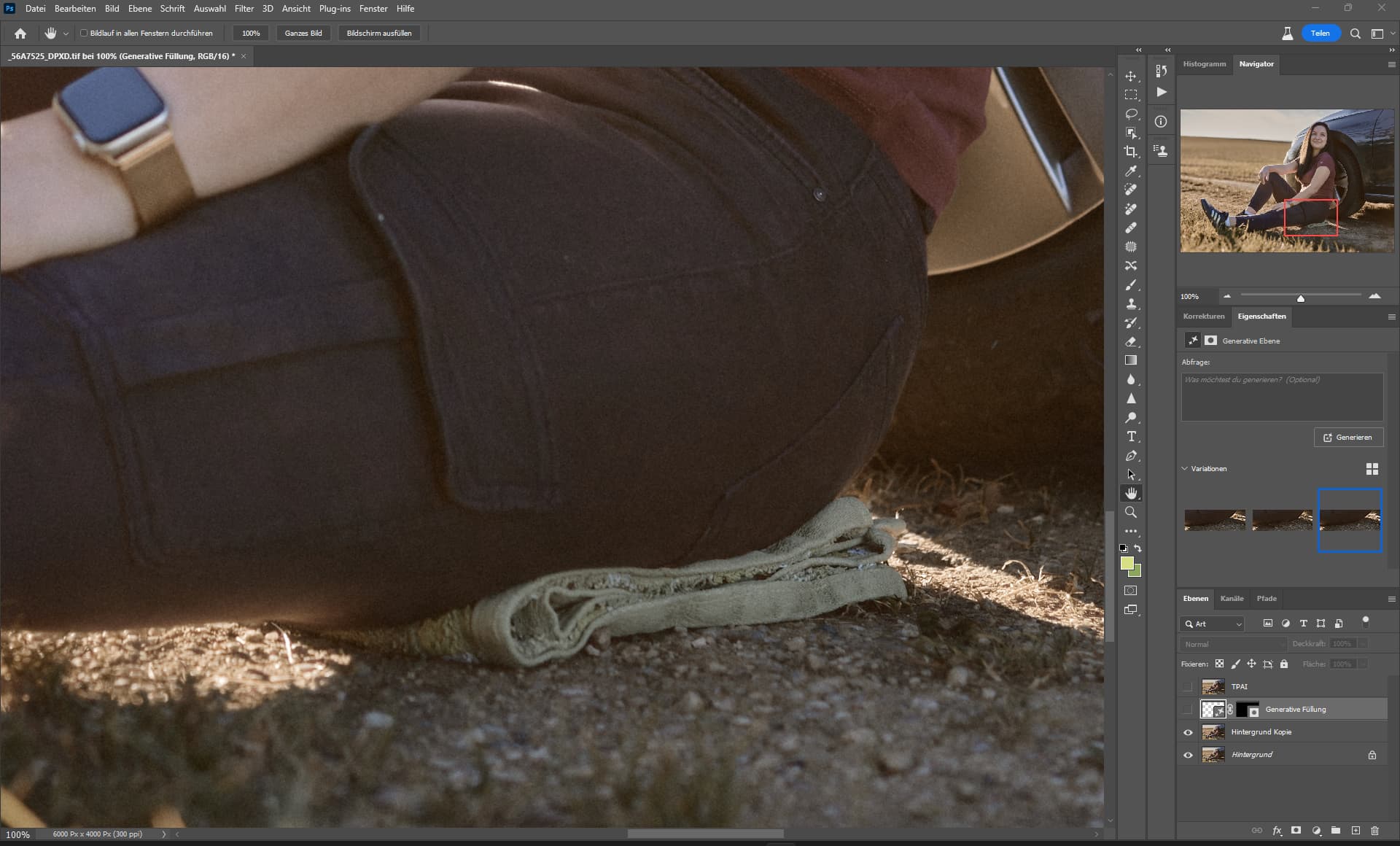The width and height of the screenshot is (1400, 846).
Task: Select the Clone Stamp tool
Action: tap(1130, 304)
